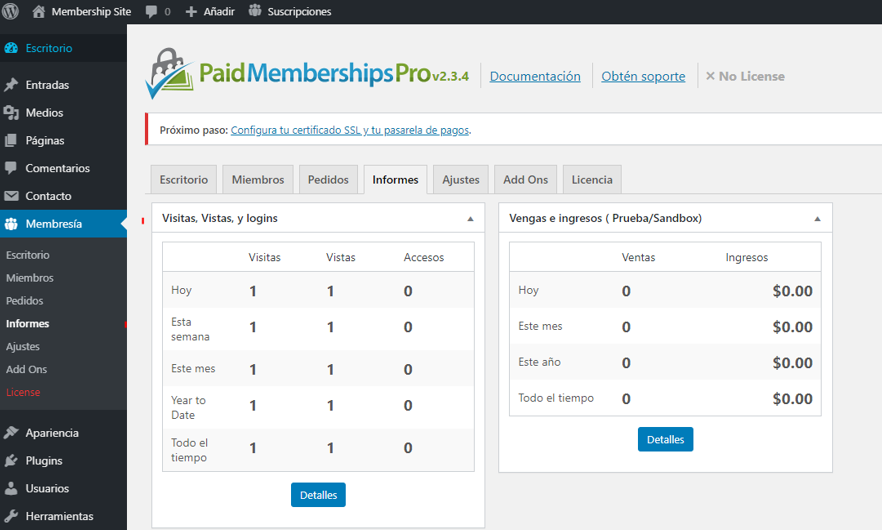Click the Herramientas wrench icon
This screenshot has height=530, width=883.
tap(11, 516)
